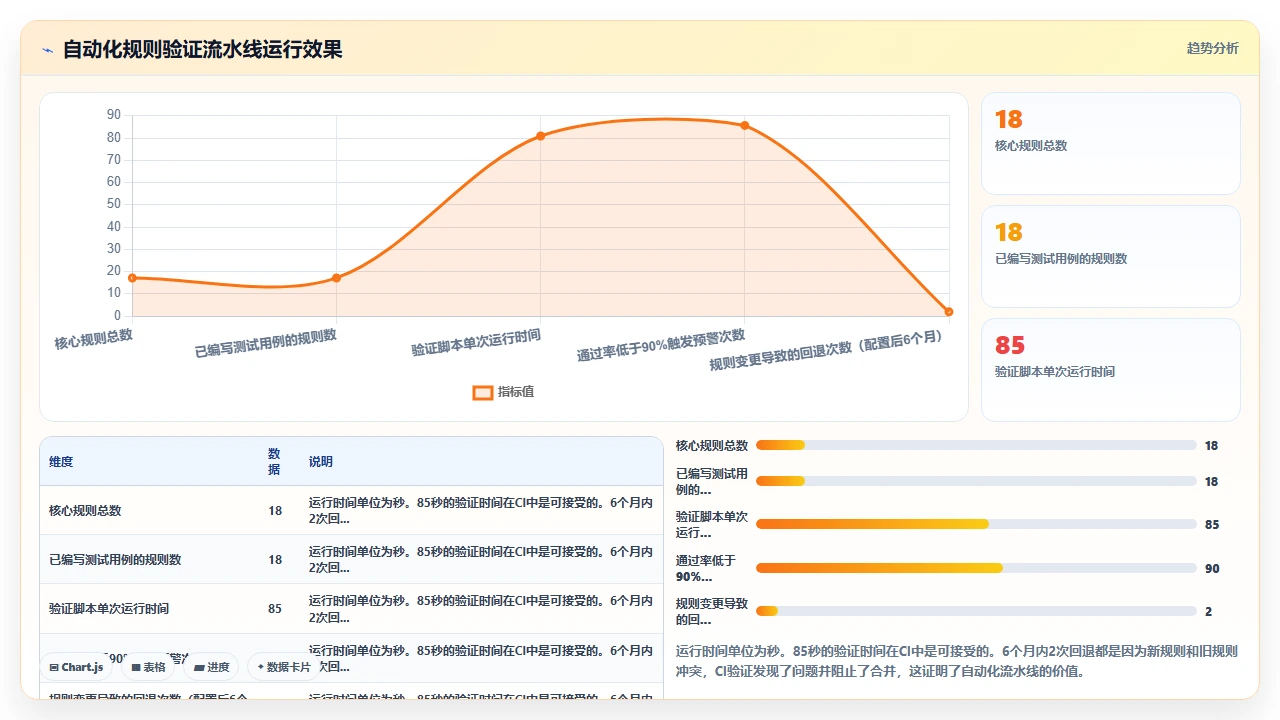The image size is (1280, 720).
Task: Open the 已编写测试用例的规则数 stat card
Action: [1111, 257]
